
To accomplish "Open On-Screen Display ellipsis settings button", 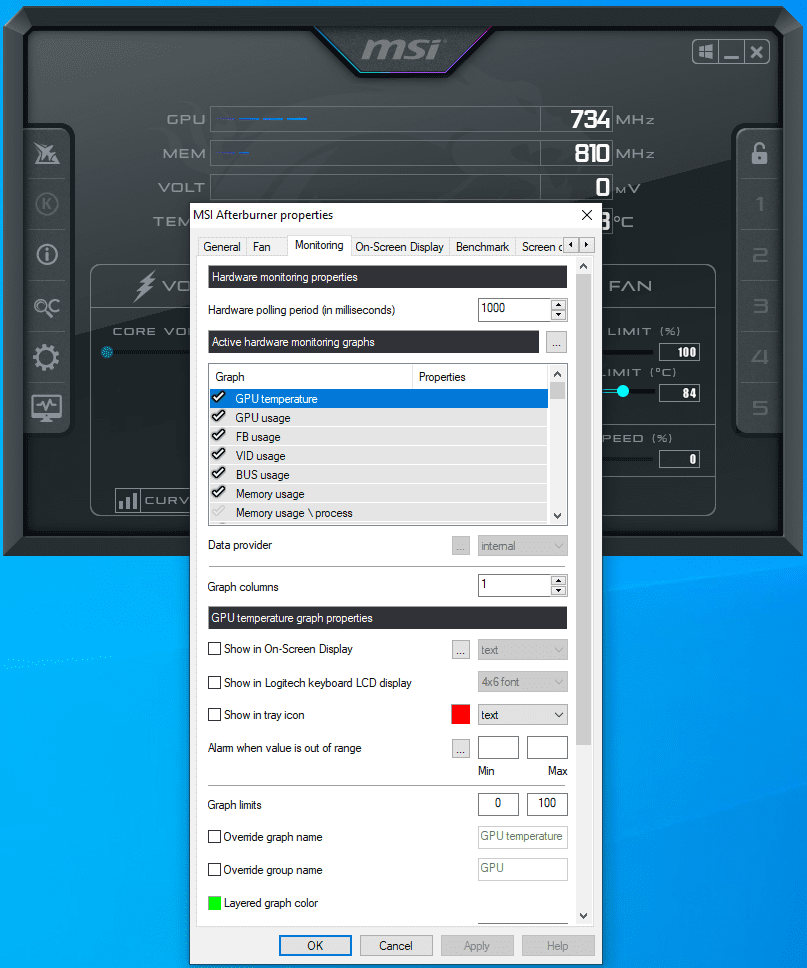I will [x=461, y=650].
